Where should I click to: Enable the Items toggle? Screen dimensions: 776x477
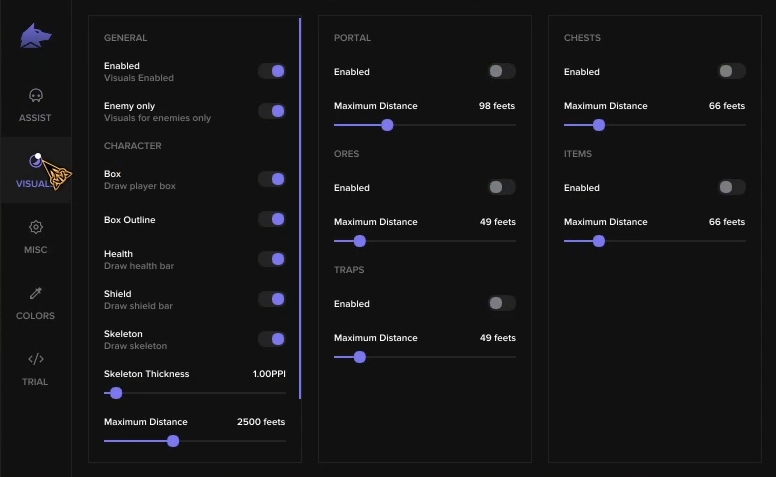731,187
